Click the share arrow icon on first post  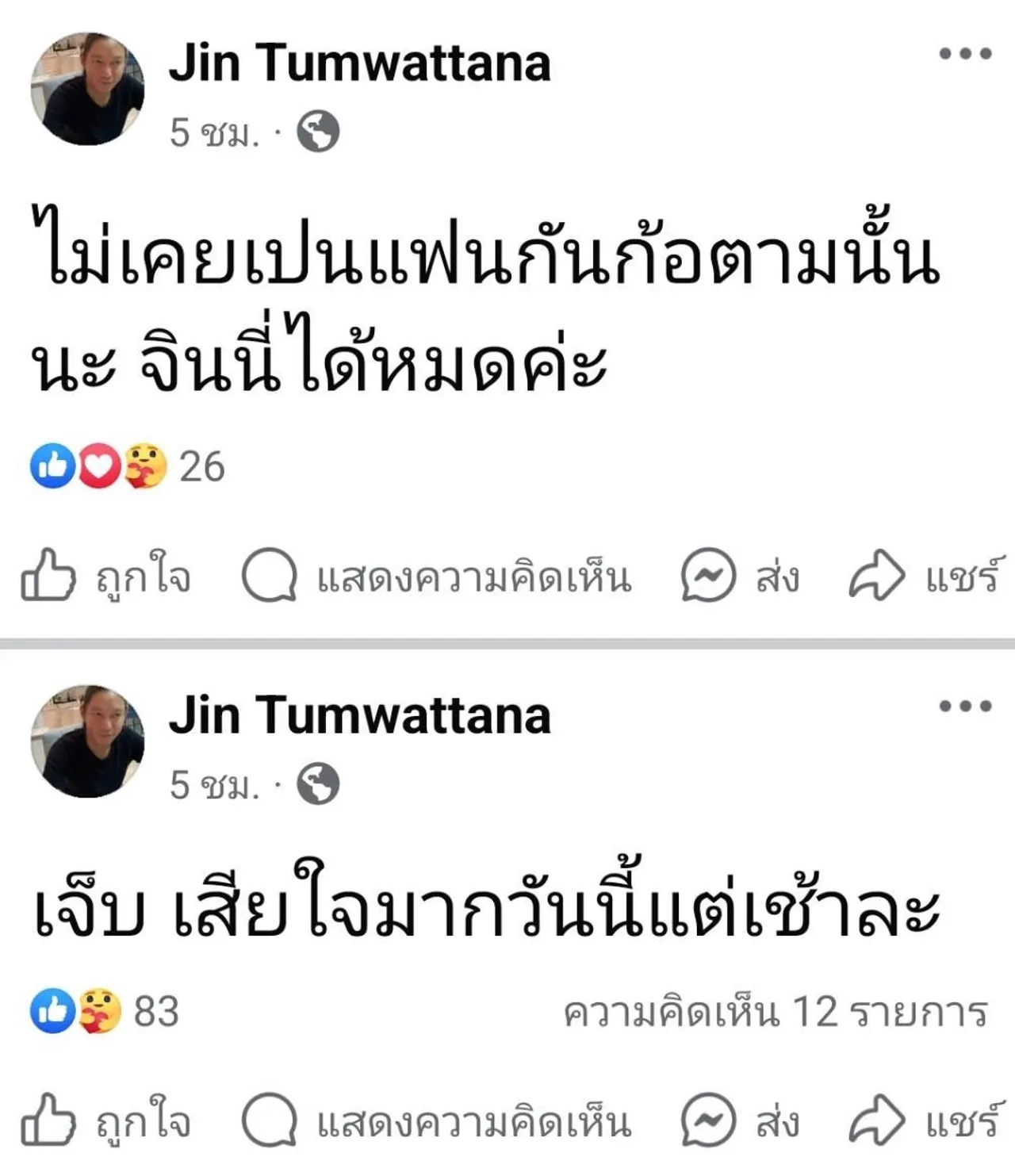(x=876, y=575)
